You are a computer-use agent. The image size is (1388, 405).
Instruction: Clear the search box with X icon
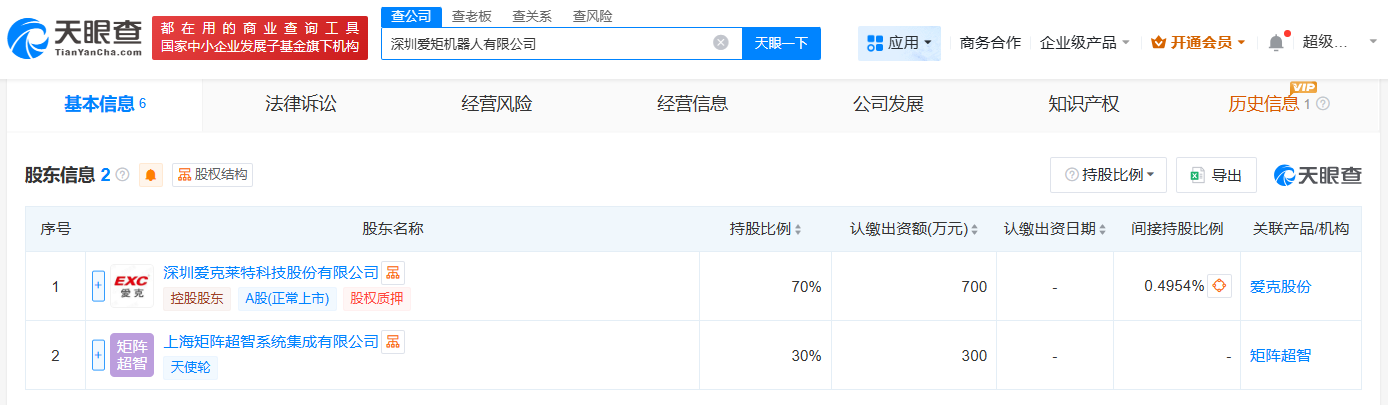click(720, 43)
